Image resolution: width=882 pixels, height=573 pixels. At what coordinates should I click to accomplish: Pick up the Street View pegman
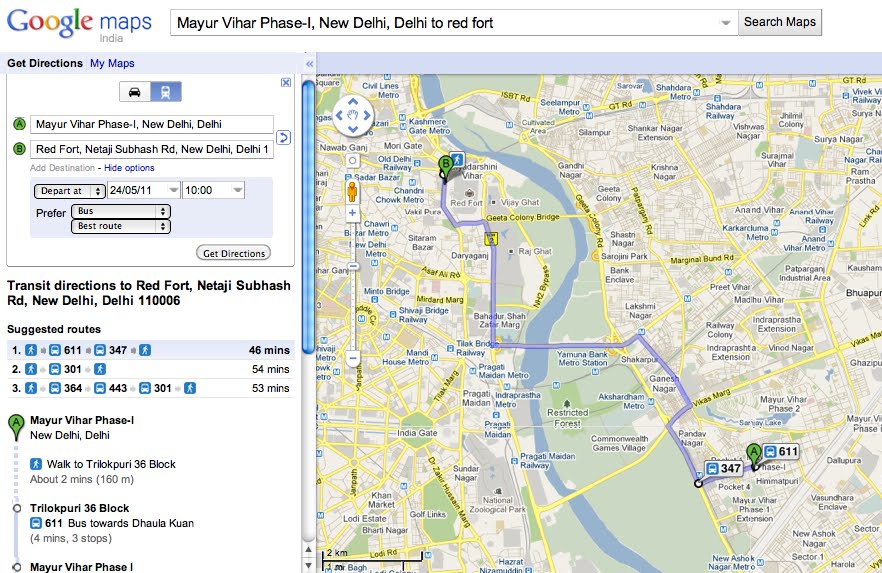point(352,192)
